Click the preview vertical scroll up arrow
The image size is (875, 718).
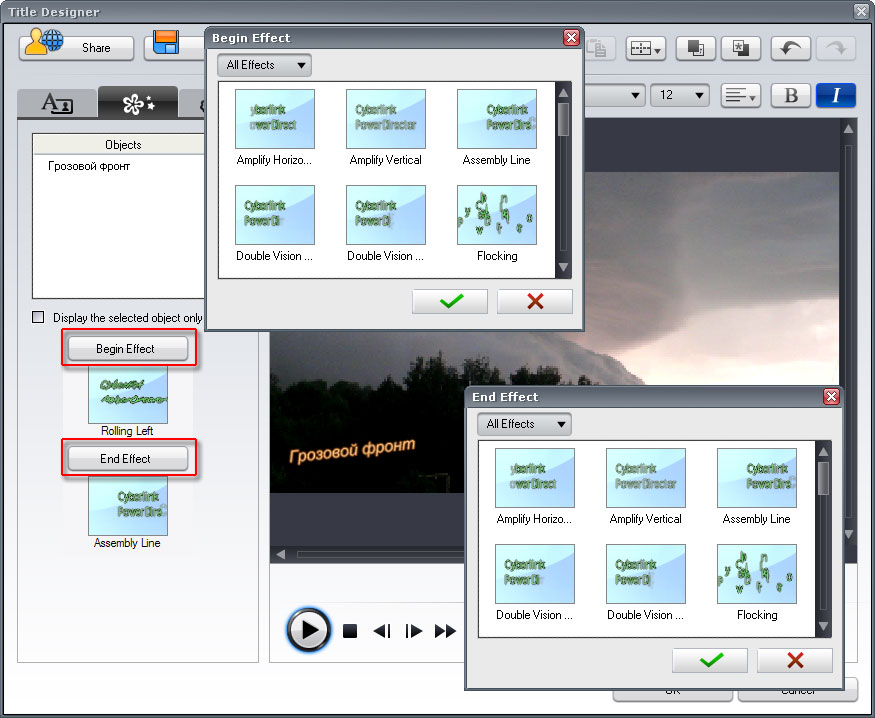(848, 129)
